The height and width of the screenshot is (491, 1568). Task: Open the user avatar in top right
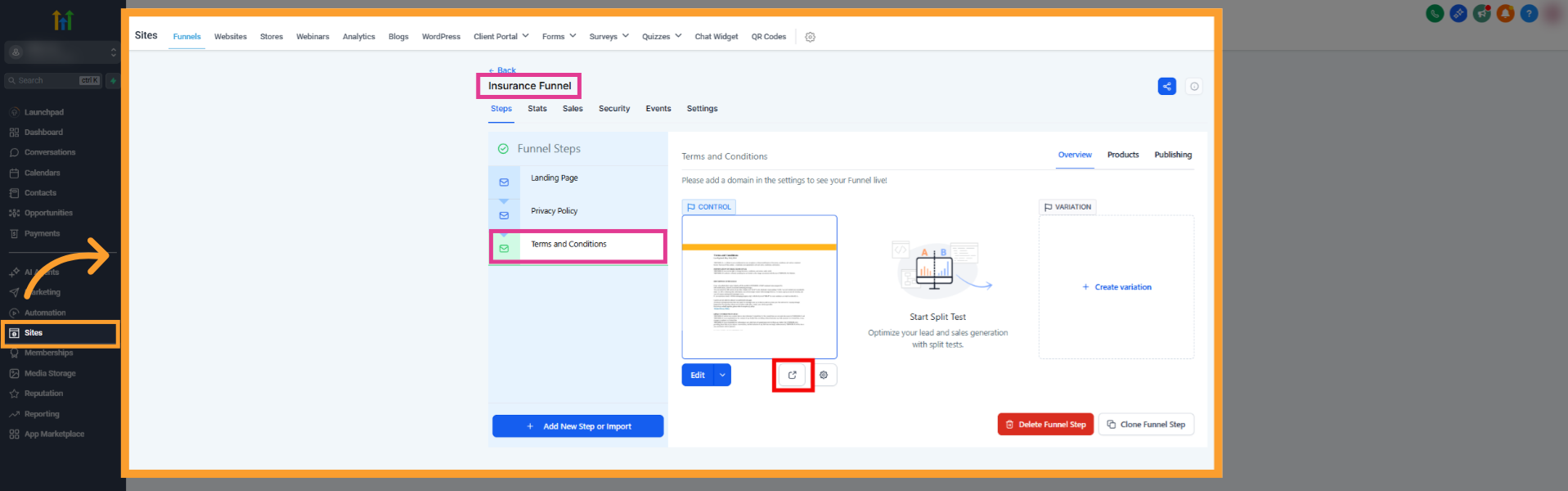(1552, 13)
